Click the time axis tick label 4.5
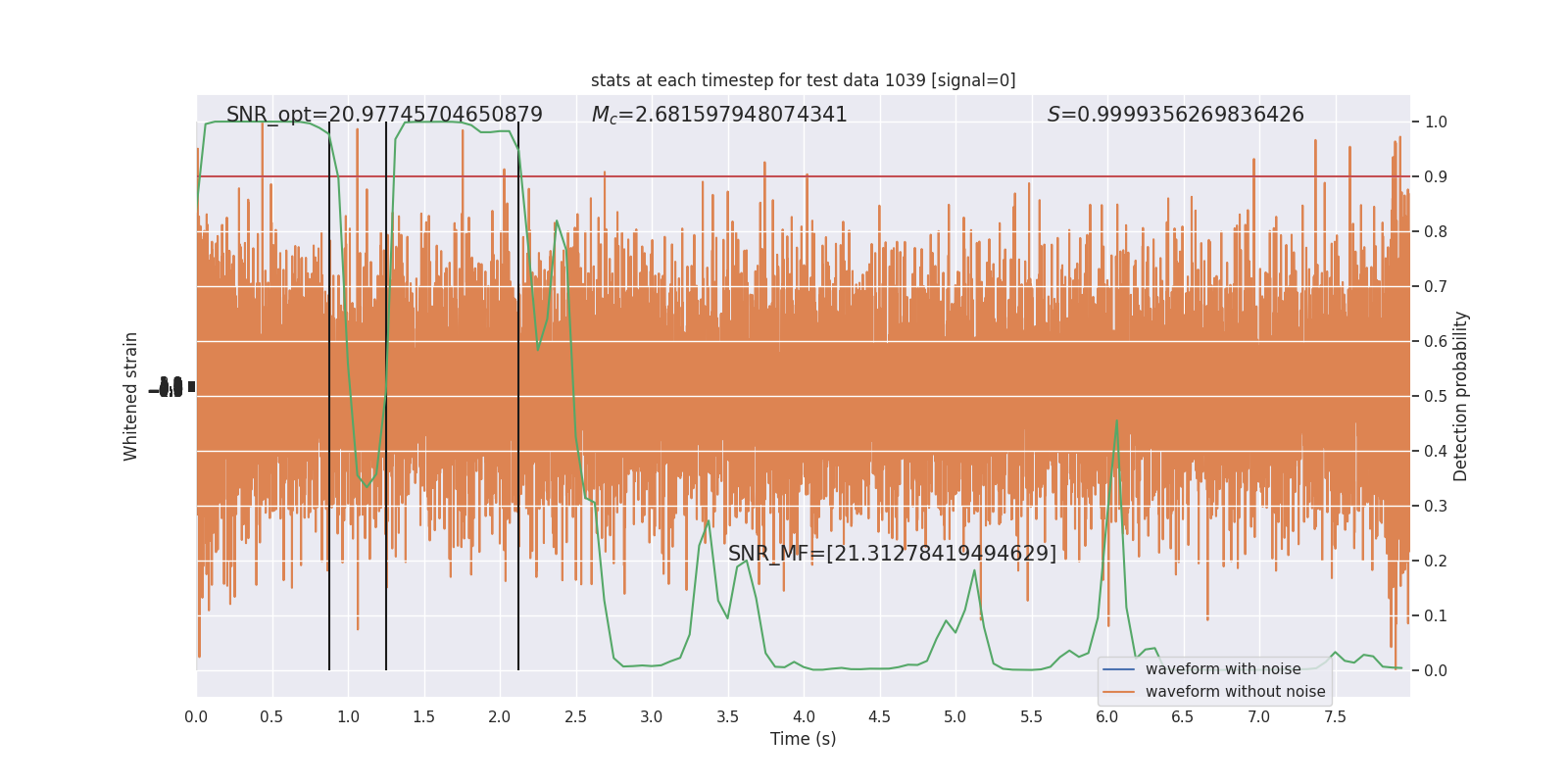Image resolution: width=1568 pixels, height=784 pixels. pos(879,716)
